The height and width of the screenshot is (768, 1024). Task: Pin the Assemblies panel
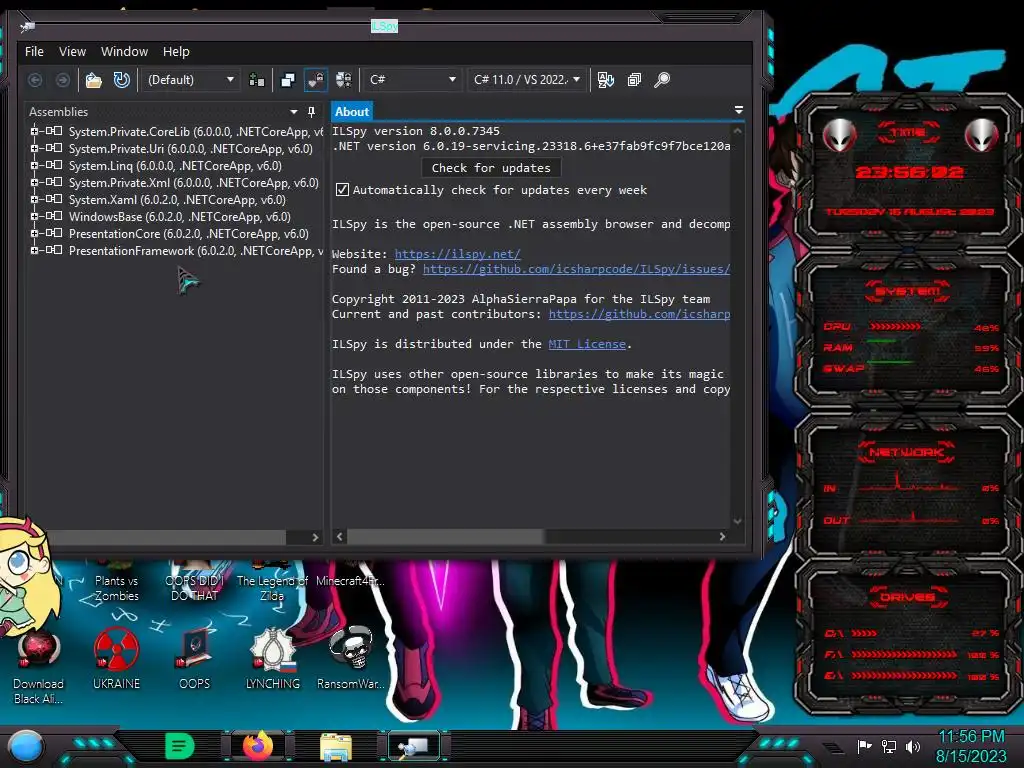pos(312,112)
